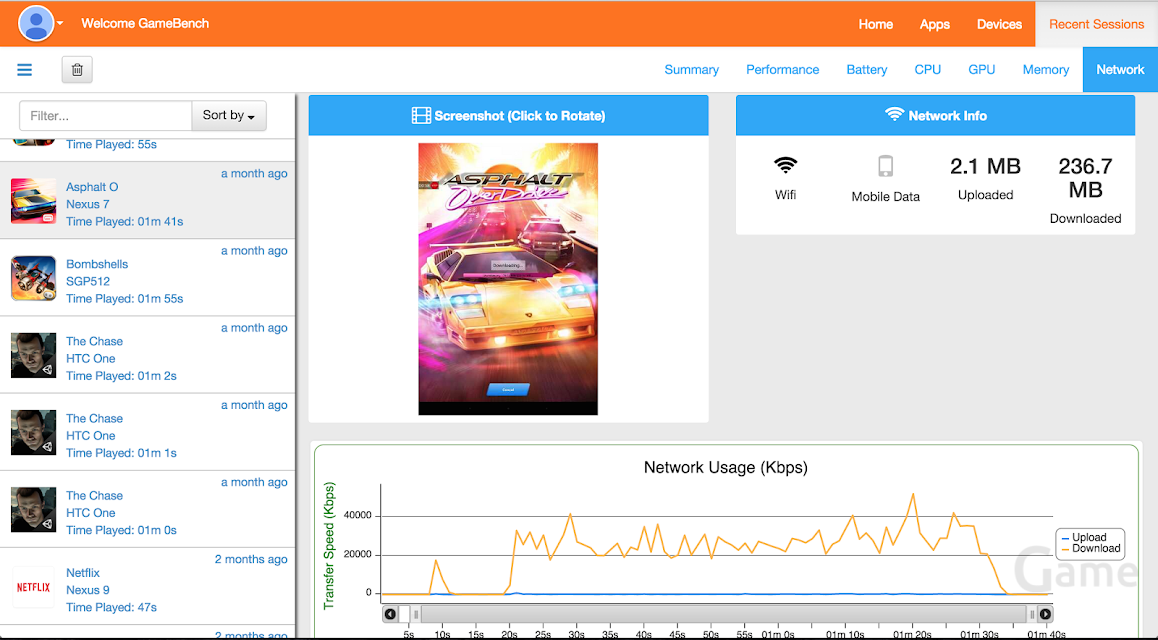Expand the dropdown arrow beside the avatar
Image resolution: width=1158 pixels, height=640 pixels.
point(61,23)
